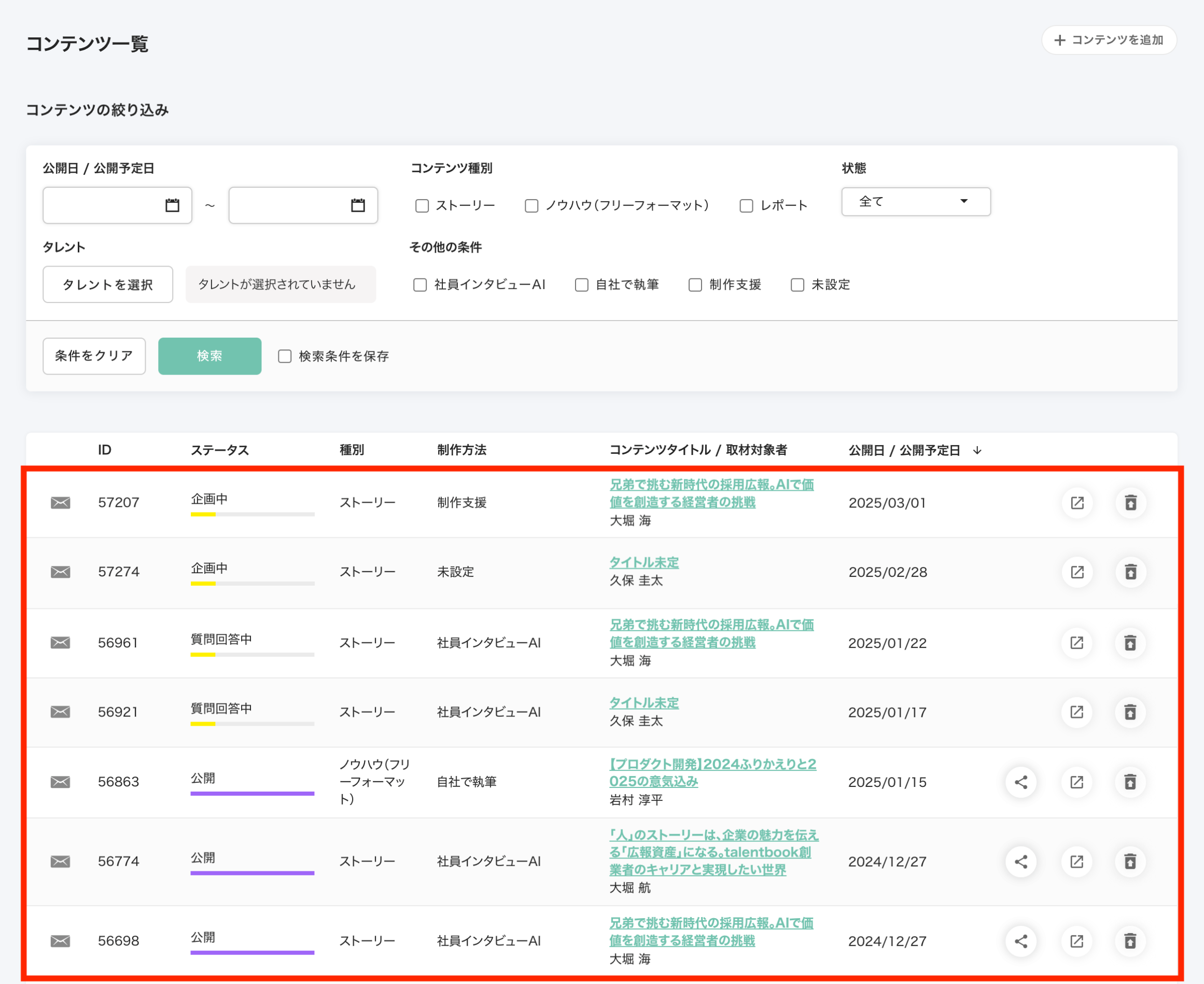Expand the 状態 dropdown showing 全て
Screen dimensions: 1204x984
916,202
